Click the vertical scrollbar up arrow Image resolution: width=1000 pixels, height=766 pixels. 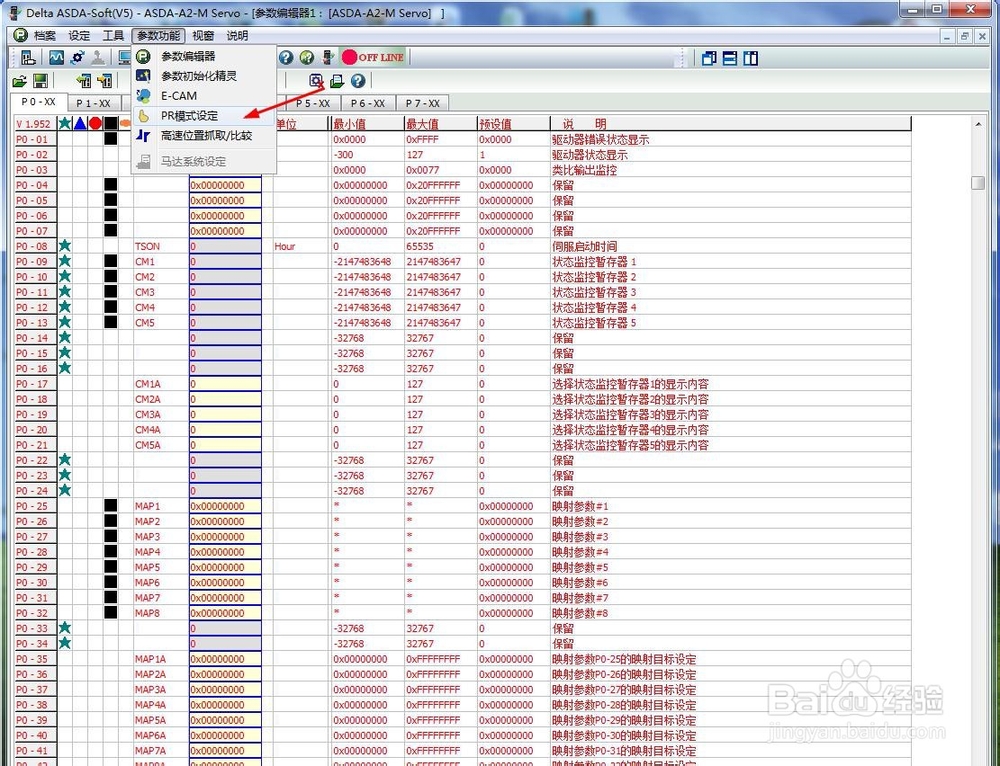978,124
